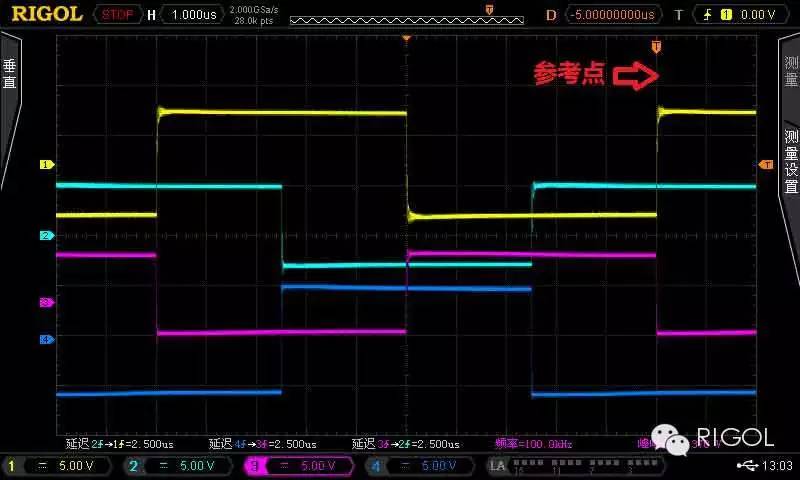Click the channel 3 5.00 V scale value

click(318, 466)
